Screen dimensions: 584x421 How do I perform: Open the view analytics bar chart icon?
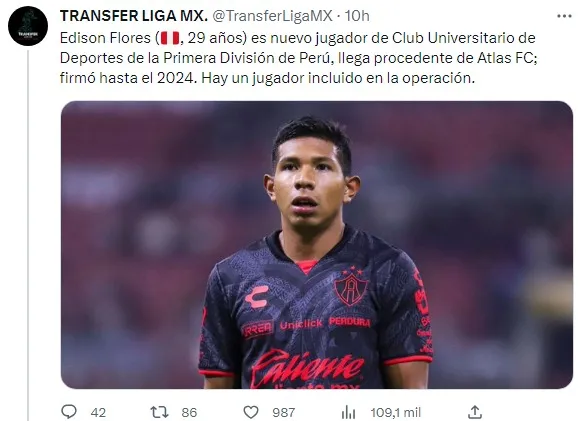(348, 412)
